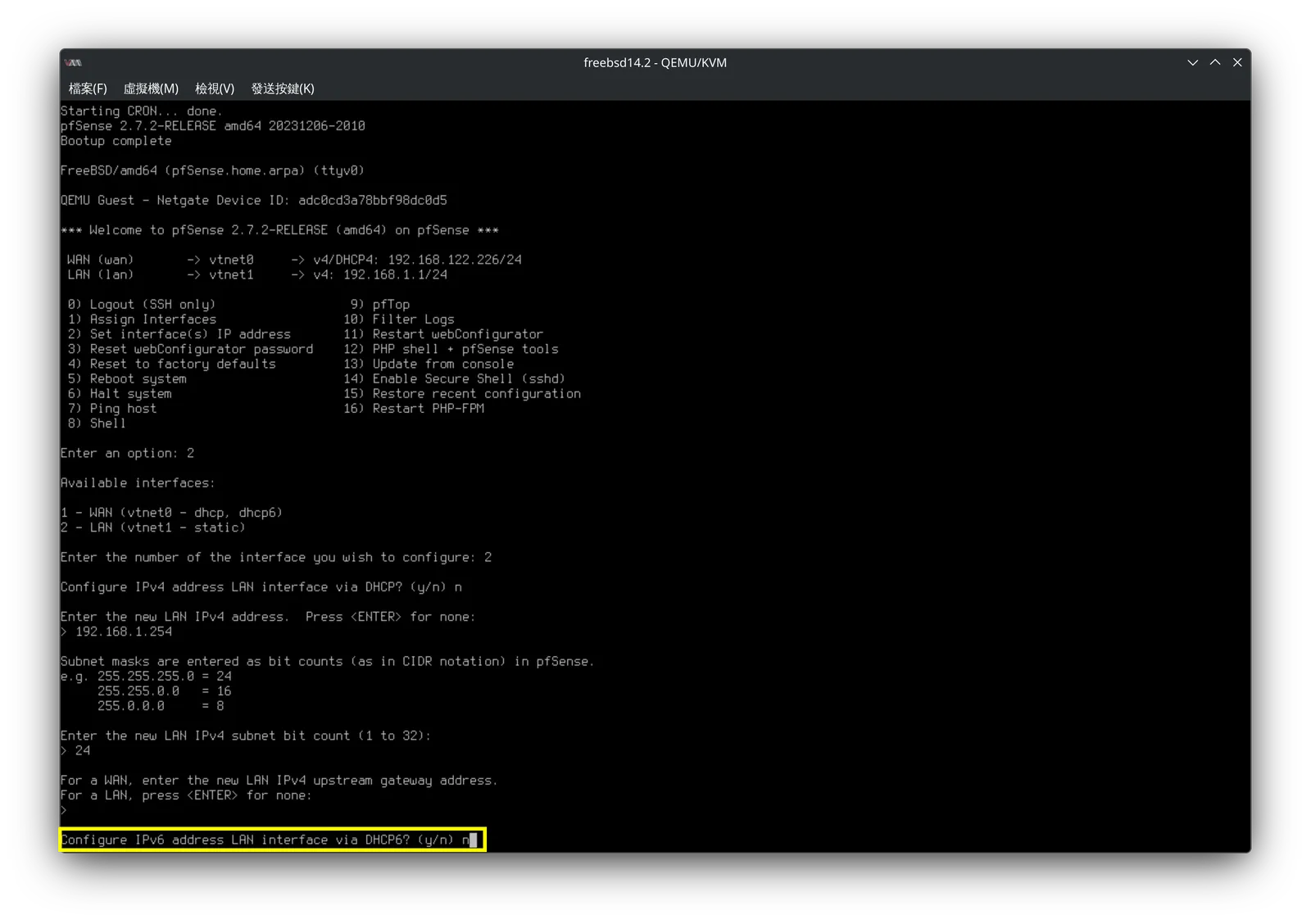Open the 檔案(F) menu
The height and width of the screenshot is (924, 1311).
coord(88,88)
